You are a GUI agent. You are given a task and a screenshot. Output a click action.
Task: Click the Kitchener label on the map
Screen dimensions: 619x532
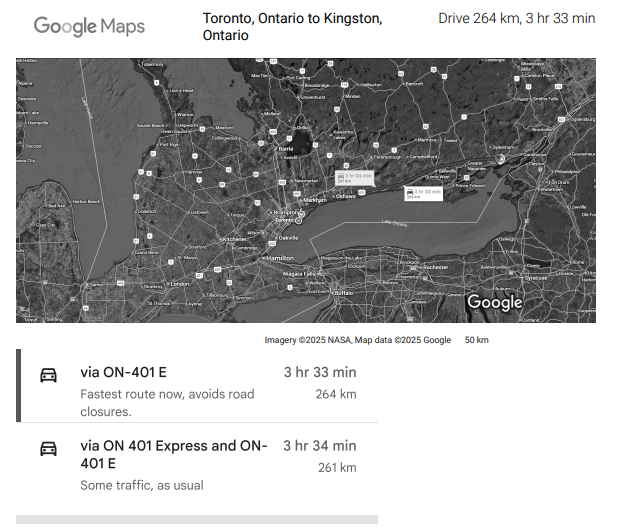pyautogui.click(x=234, y=239)
